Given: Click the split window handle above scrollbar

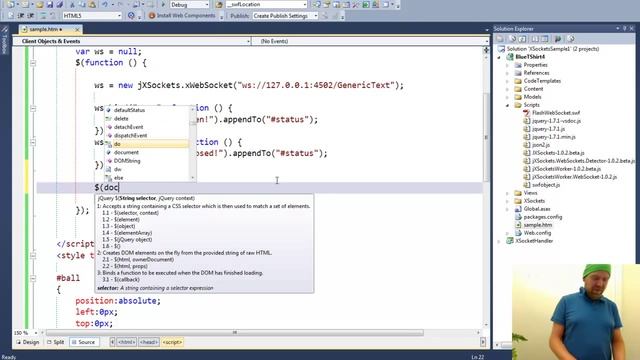Looking at the screenshot, I should (486, 50).
